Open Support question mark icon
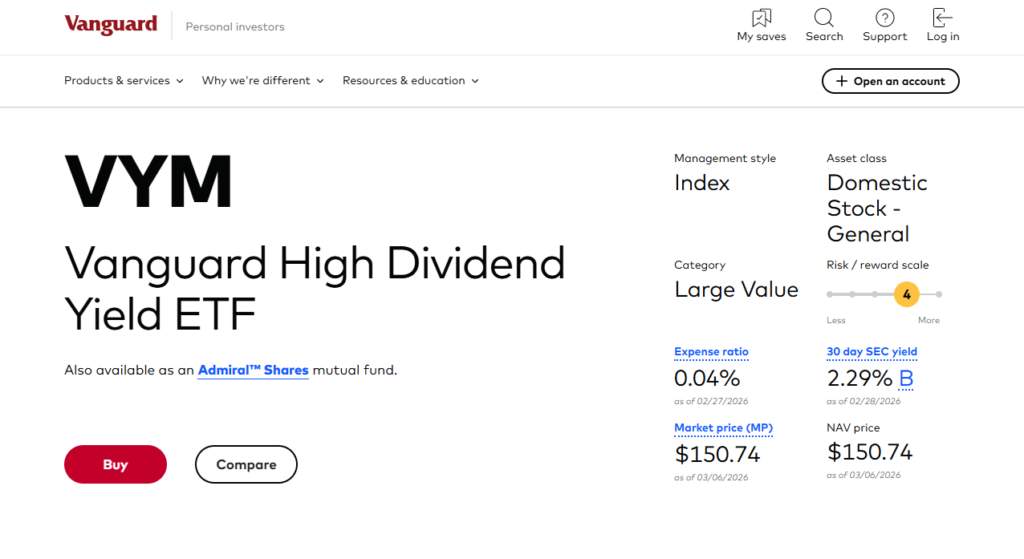The image size is (1024, 559). coord(885,18)
